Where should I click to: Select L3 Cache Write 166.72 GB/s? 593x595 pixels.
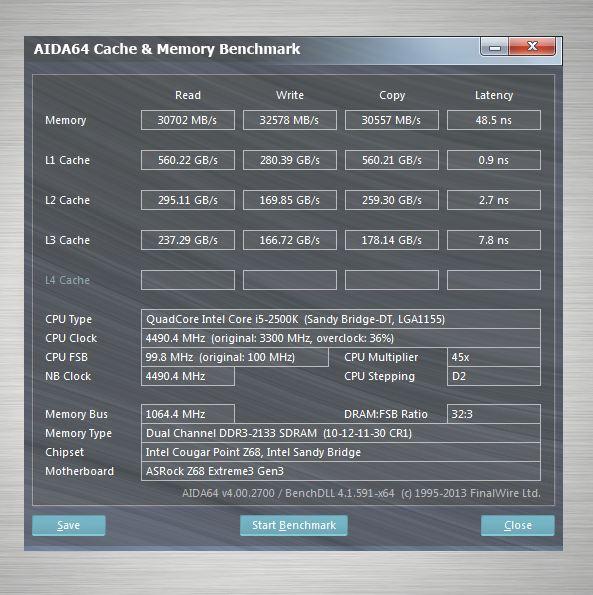(x=290, y=240)
